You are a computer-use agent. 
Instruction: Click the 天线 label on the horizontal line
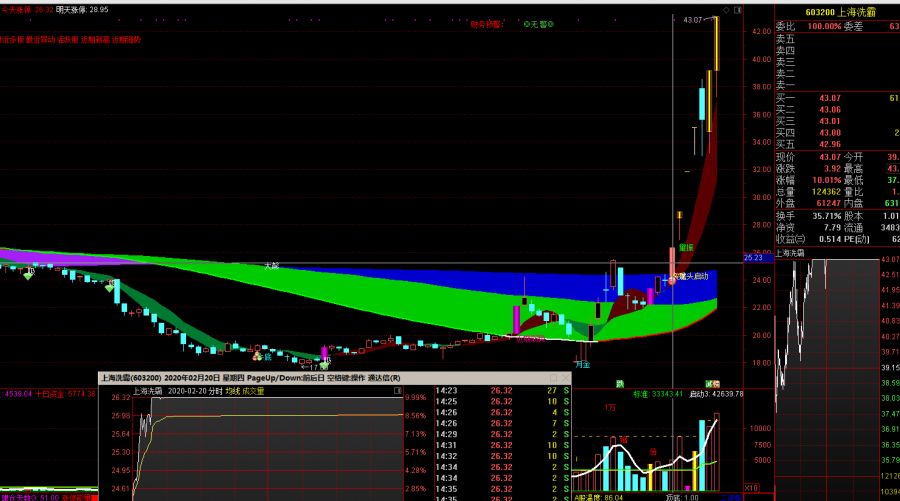[x=271, y=266]
